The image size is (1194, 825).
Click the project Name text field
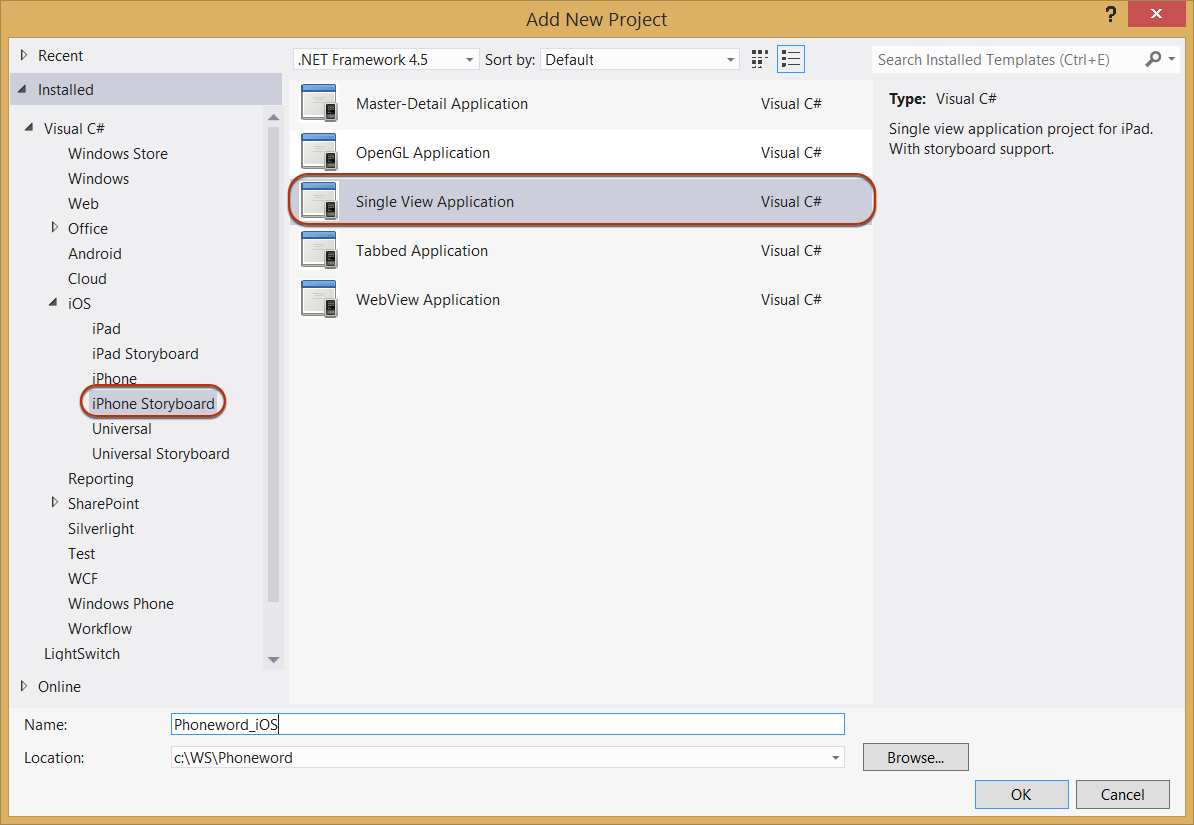[508, 725]
